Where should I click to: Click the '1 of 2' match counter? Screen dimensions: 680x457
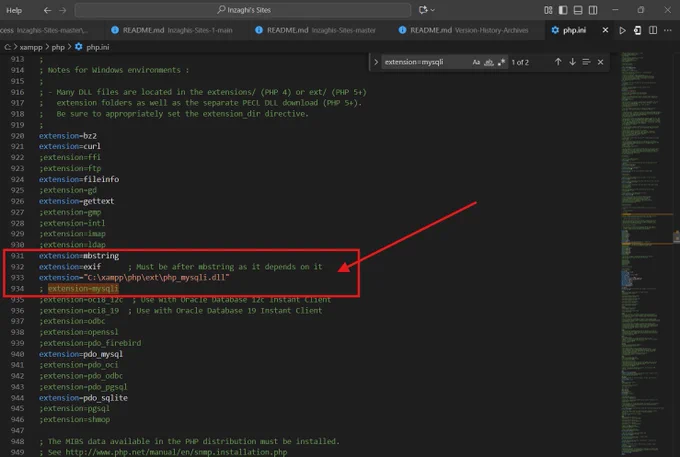pos(520,62)
